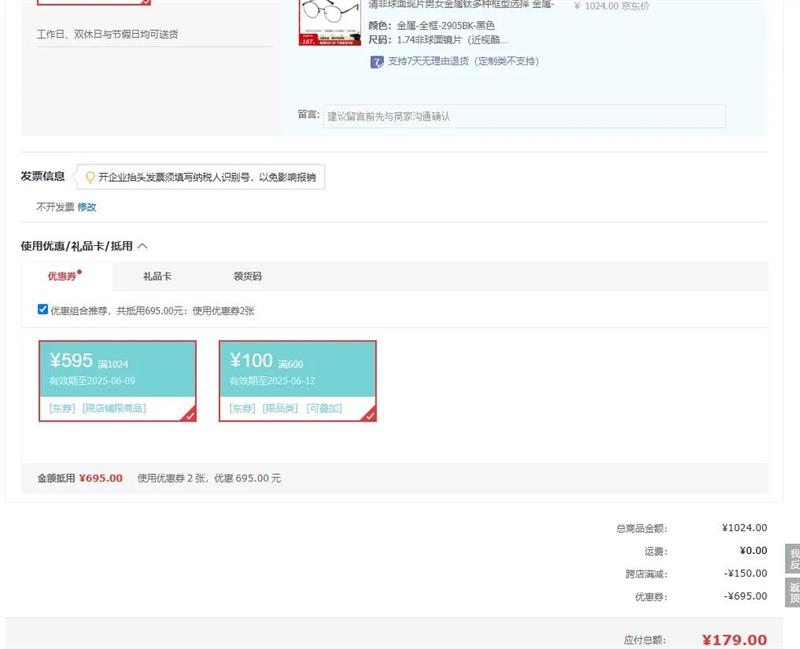
Task: Collapse the 使用优惠/礼品卡/抵用 section chevron
Action: tap(142, 246)
